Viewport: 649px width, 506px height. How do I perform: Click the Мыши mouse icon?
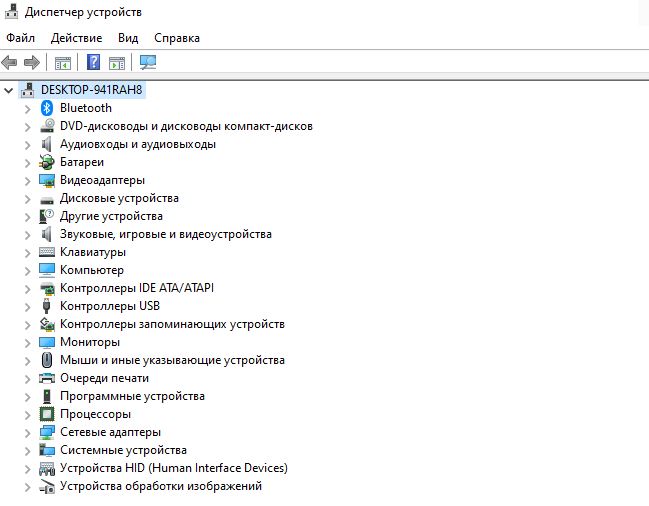[x=47, y=360]
